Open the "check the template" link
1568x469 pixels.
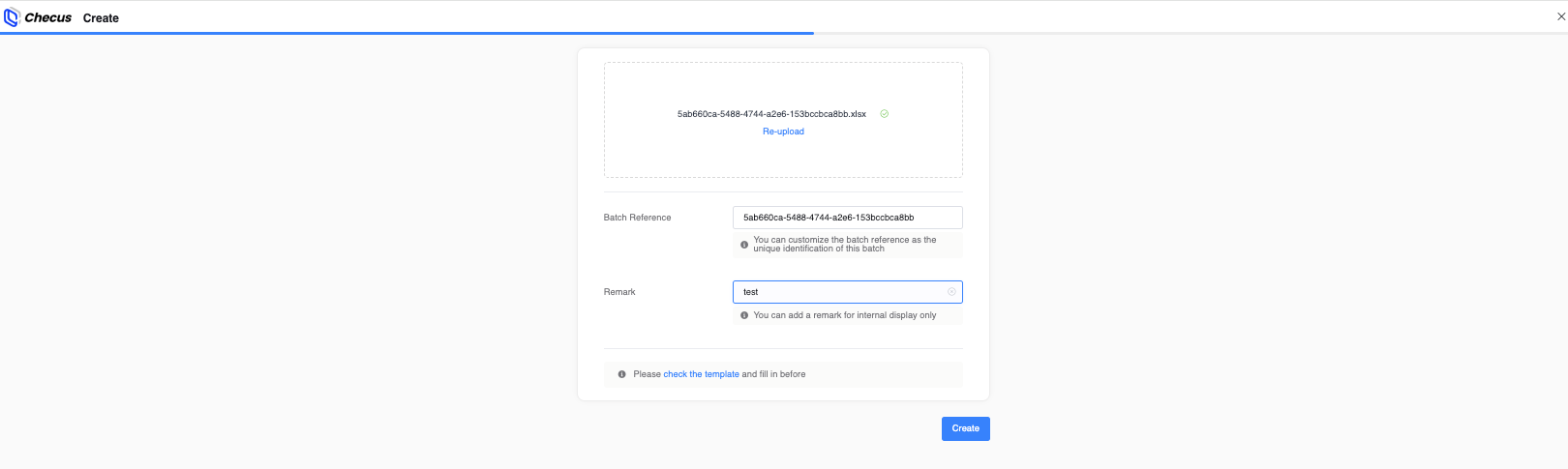pyautogui.click(x=701, y=374)
